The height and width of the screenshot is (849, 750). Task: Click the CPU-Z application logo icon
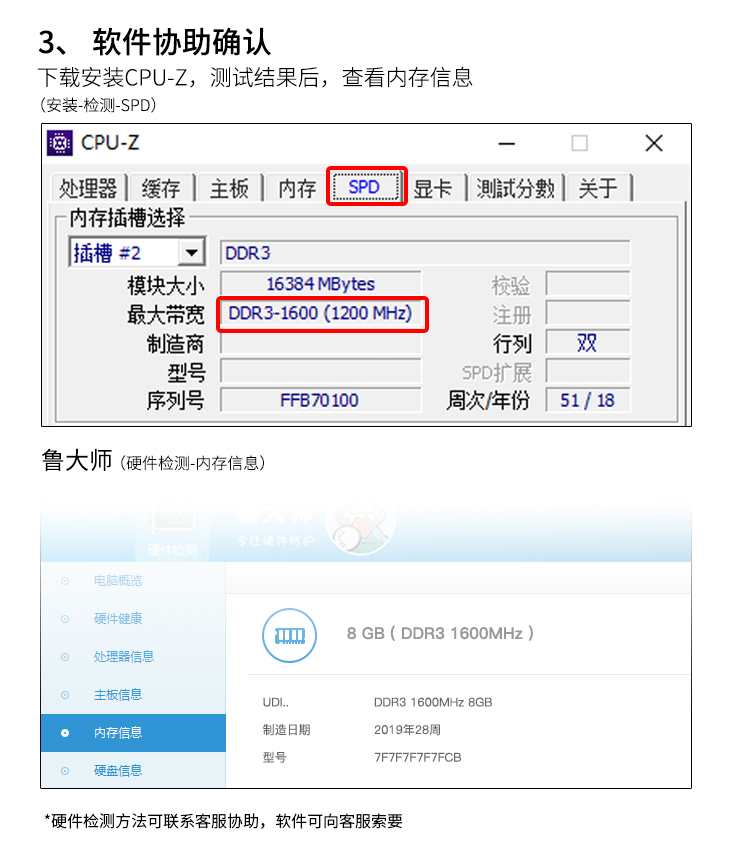click(60, 143)
